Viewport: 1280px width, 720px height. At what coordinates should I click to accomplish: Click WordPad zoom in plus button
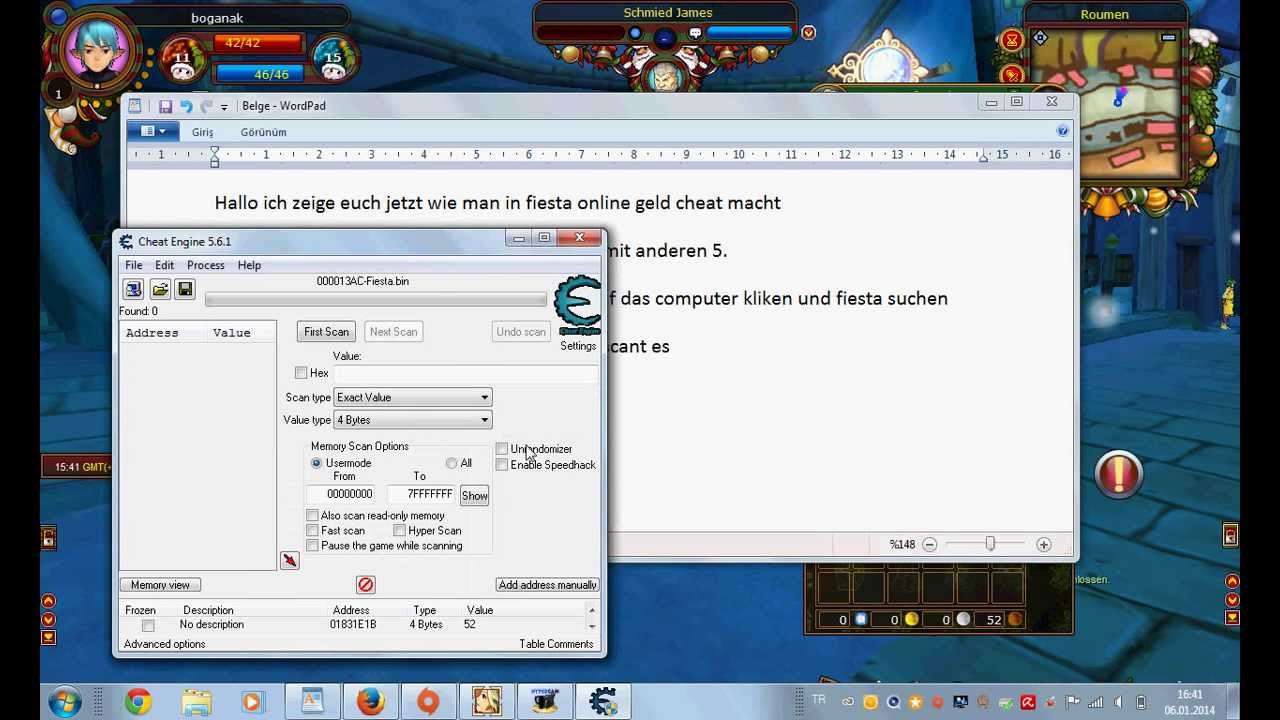click(1043, 545)
